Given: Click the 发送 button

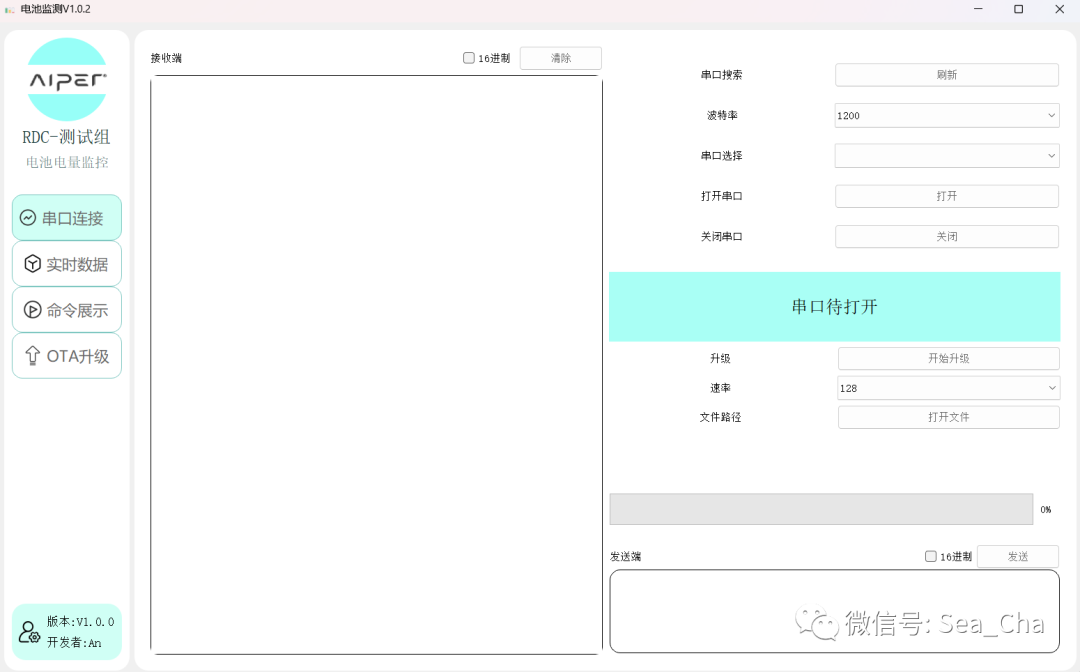Looking at the screenshot, I should [1018, 556].
